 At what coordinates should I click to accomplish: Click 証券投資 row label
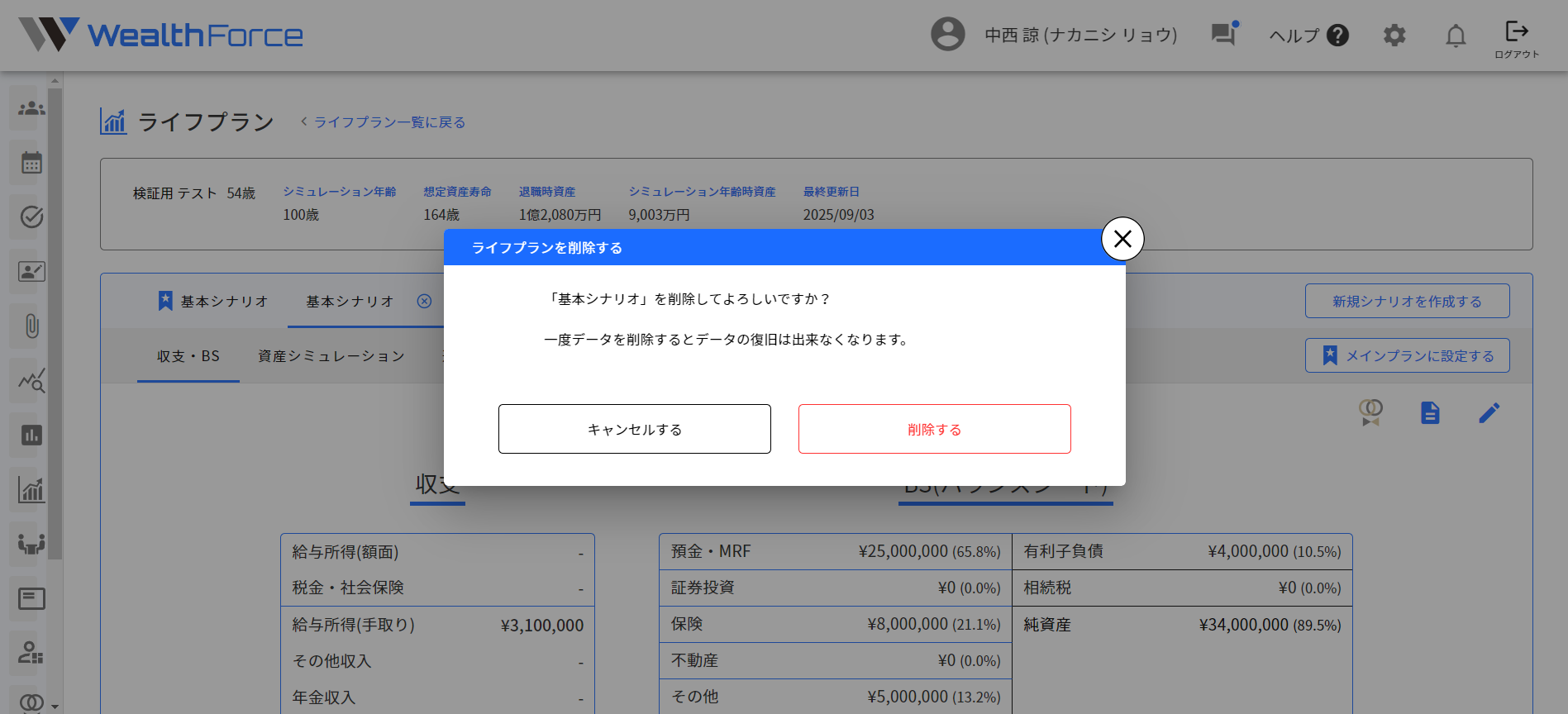[x=703, y=588]
